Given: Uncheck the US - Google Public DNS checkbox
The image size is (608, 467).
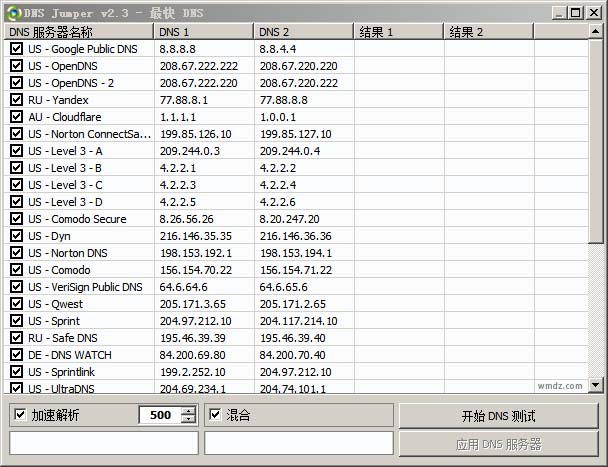Looking at the screenshot, I should [x=16, y=48].
